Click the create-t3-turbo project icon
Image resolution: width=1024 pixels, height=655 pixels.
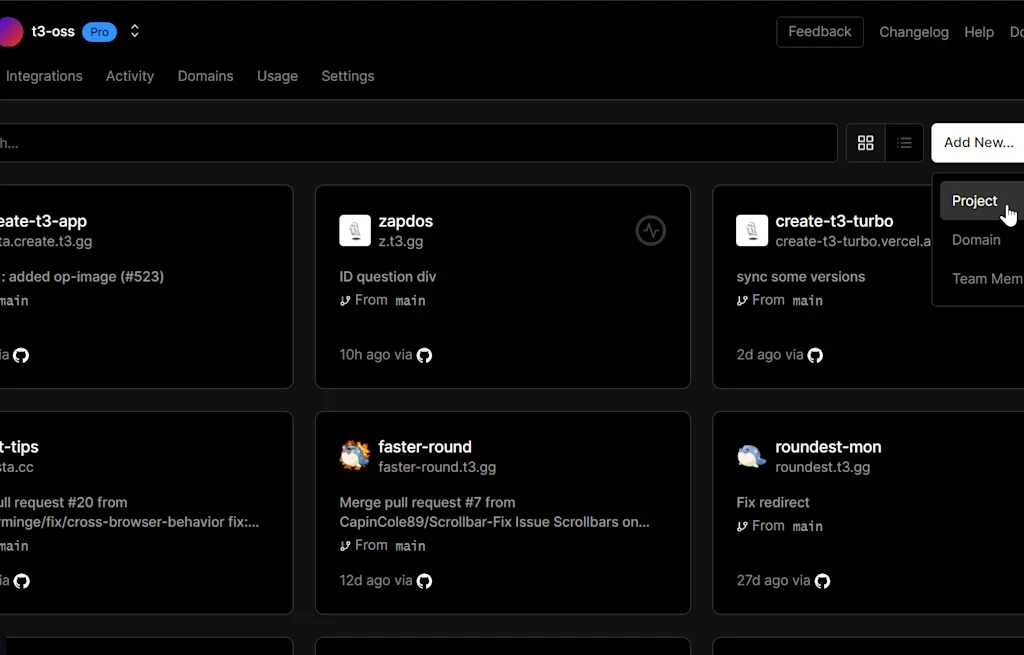752,230
